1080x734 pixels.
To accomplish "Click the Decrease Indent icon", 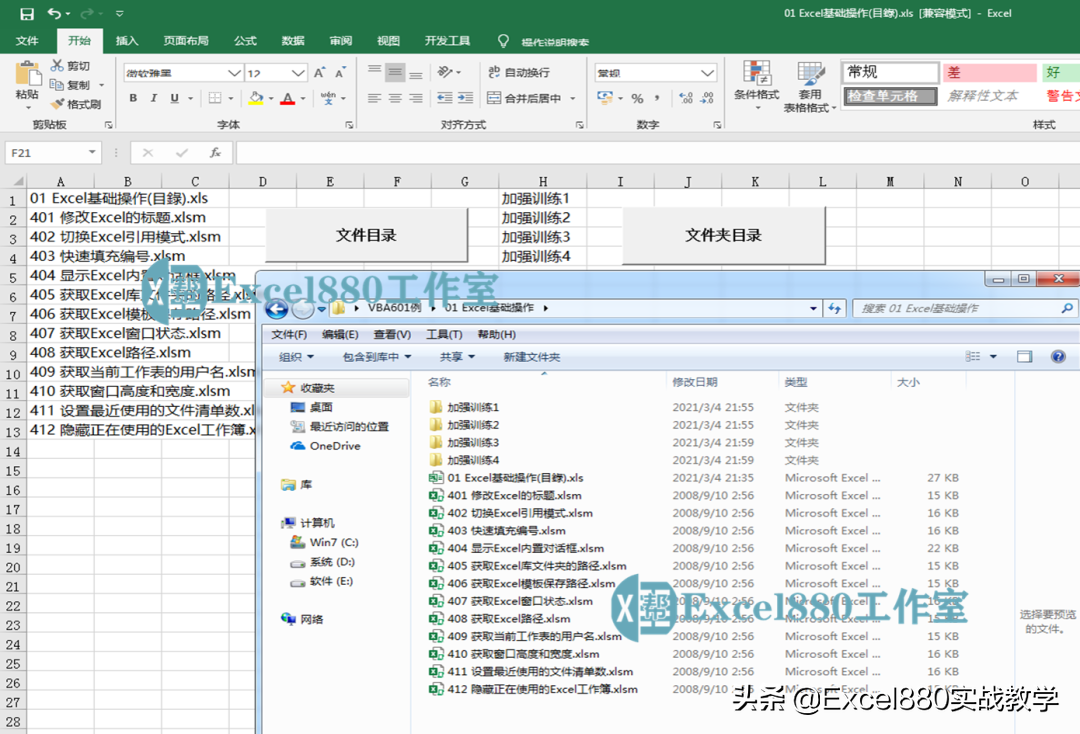I will pyautogui.click(x=444, y=98).
